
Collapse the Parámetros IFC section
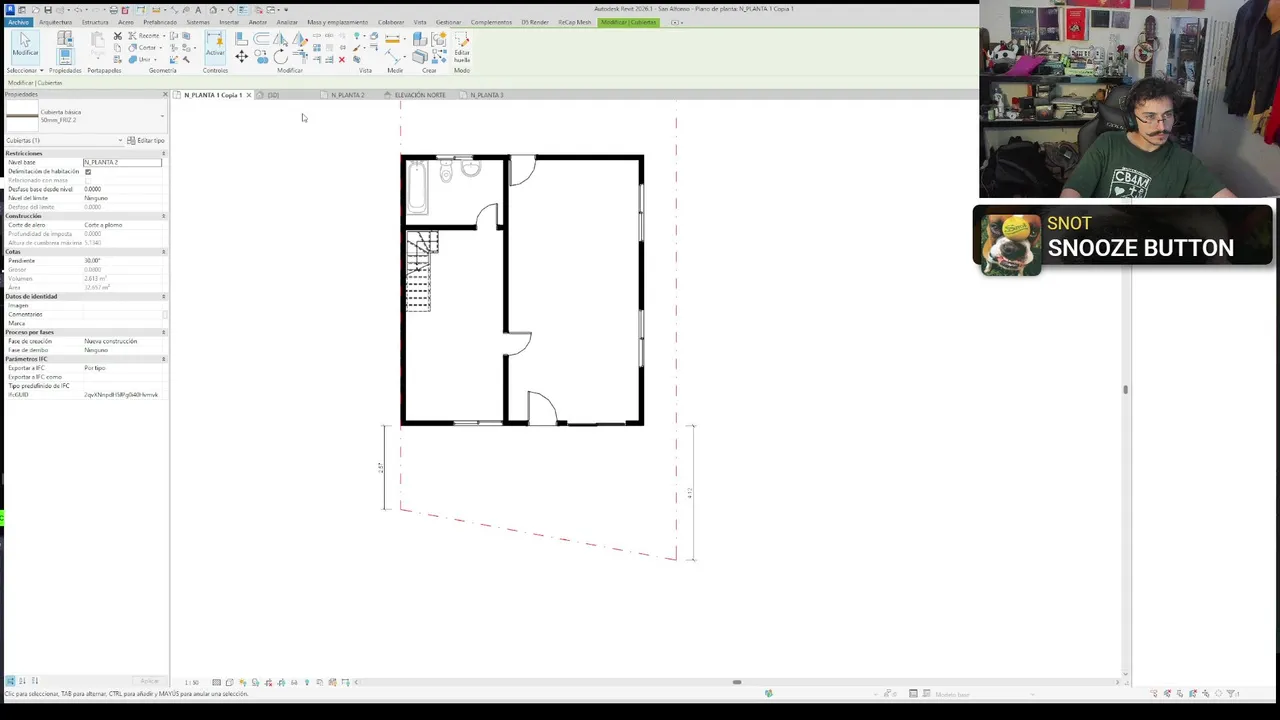pos(164,359)
